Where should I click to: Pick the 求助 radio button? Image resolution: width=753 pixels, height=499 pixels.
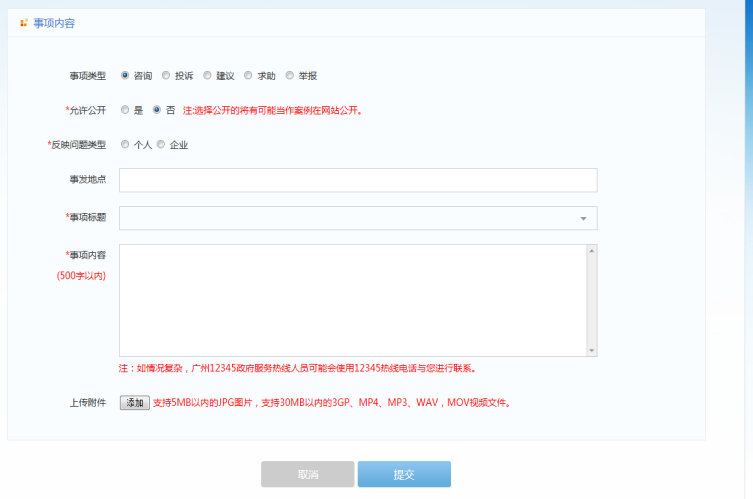click(x=248, y=75)
